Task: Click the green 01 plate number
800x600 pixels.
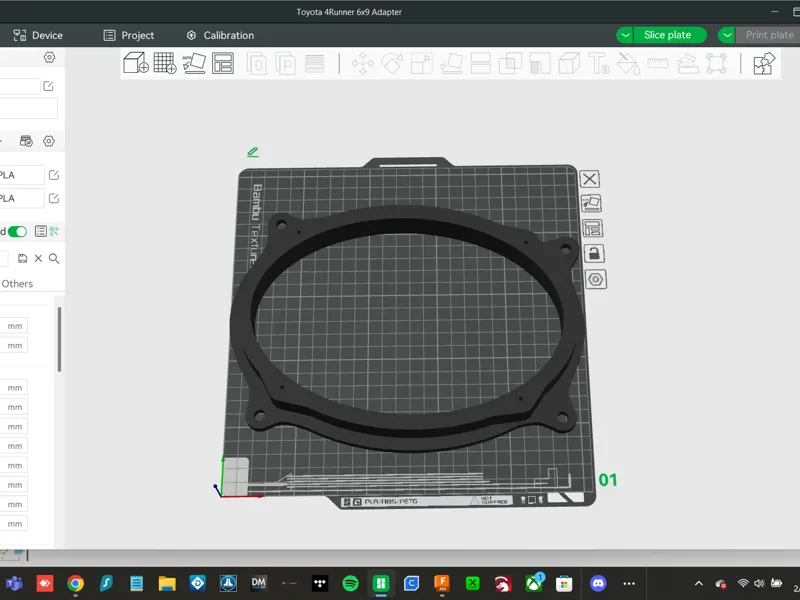Action: click(608, 480)
